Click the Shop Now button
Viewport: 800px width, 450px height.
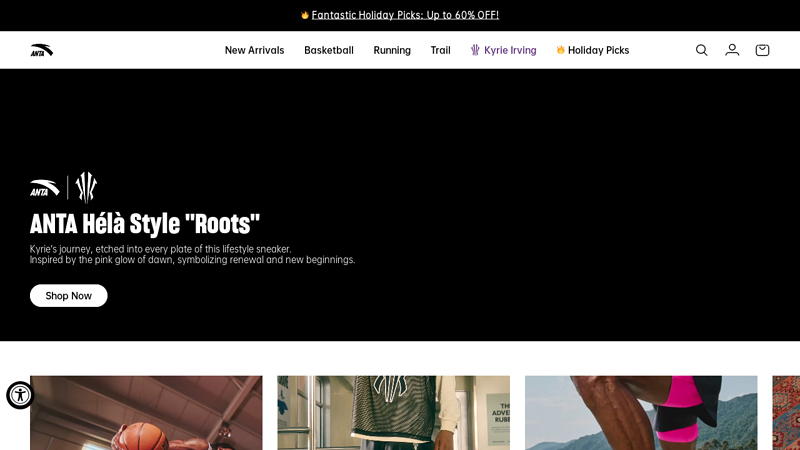pos(68,295)
